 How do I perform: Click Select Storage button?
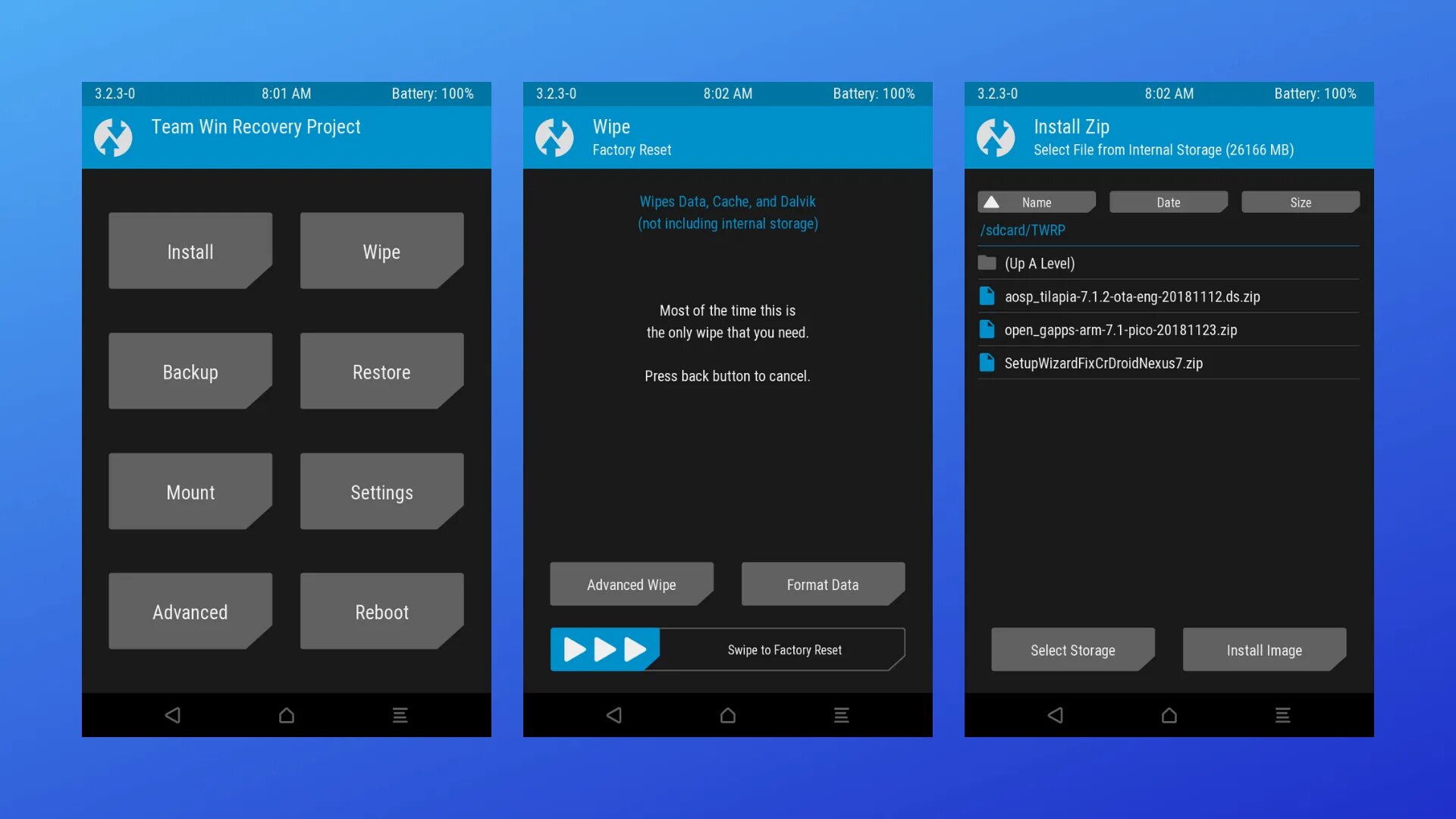1073,650
